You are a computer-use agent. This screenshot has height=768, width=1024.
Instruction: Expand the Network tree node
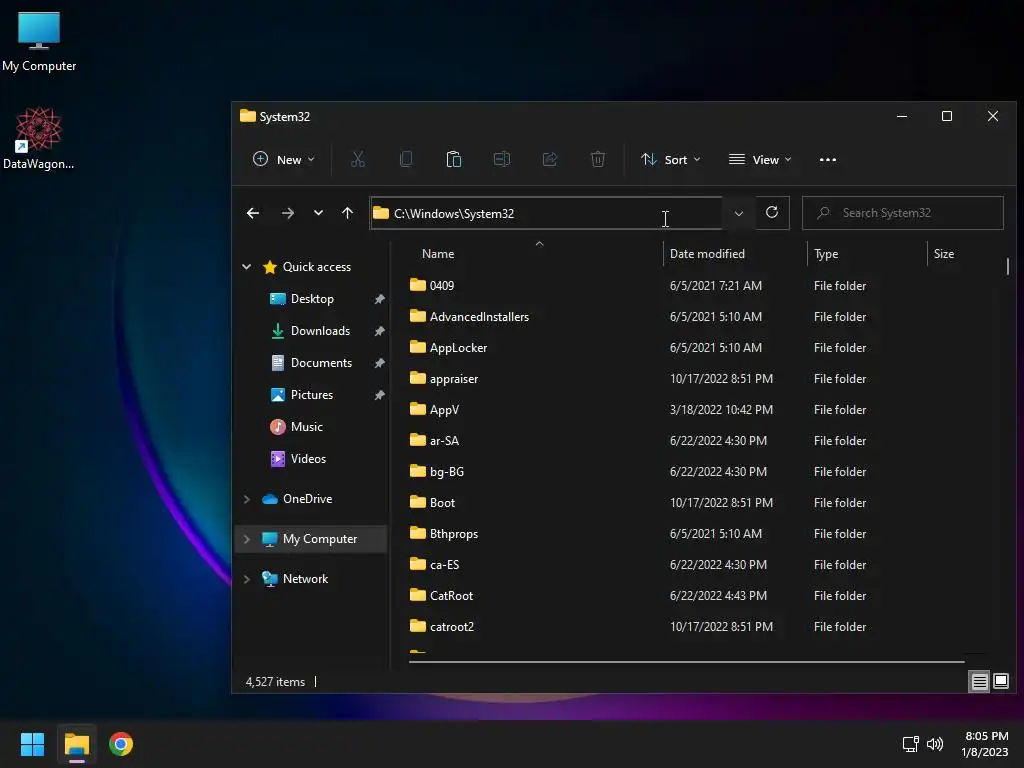pos(246,579)
